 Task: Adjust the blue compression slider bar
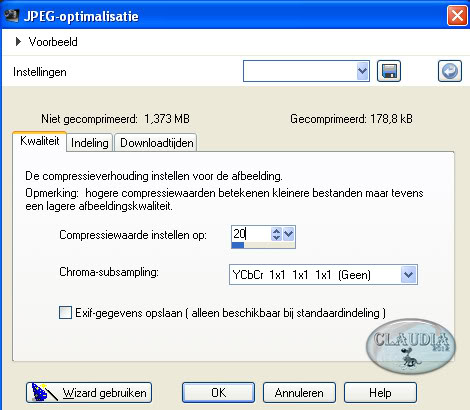point(263,245)
